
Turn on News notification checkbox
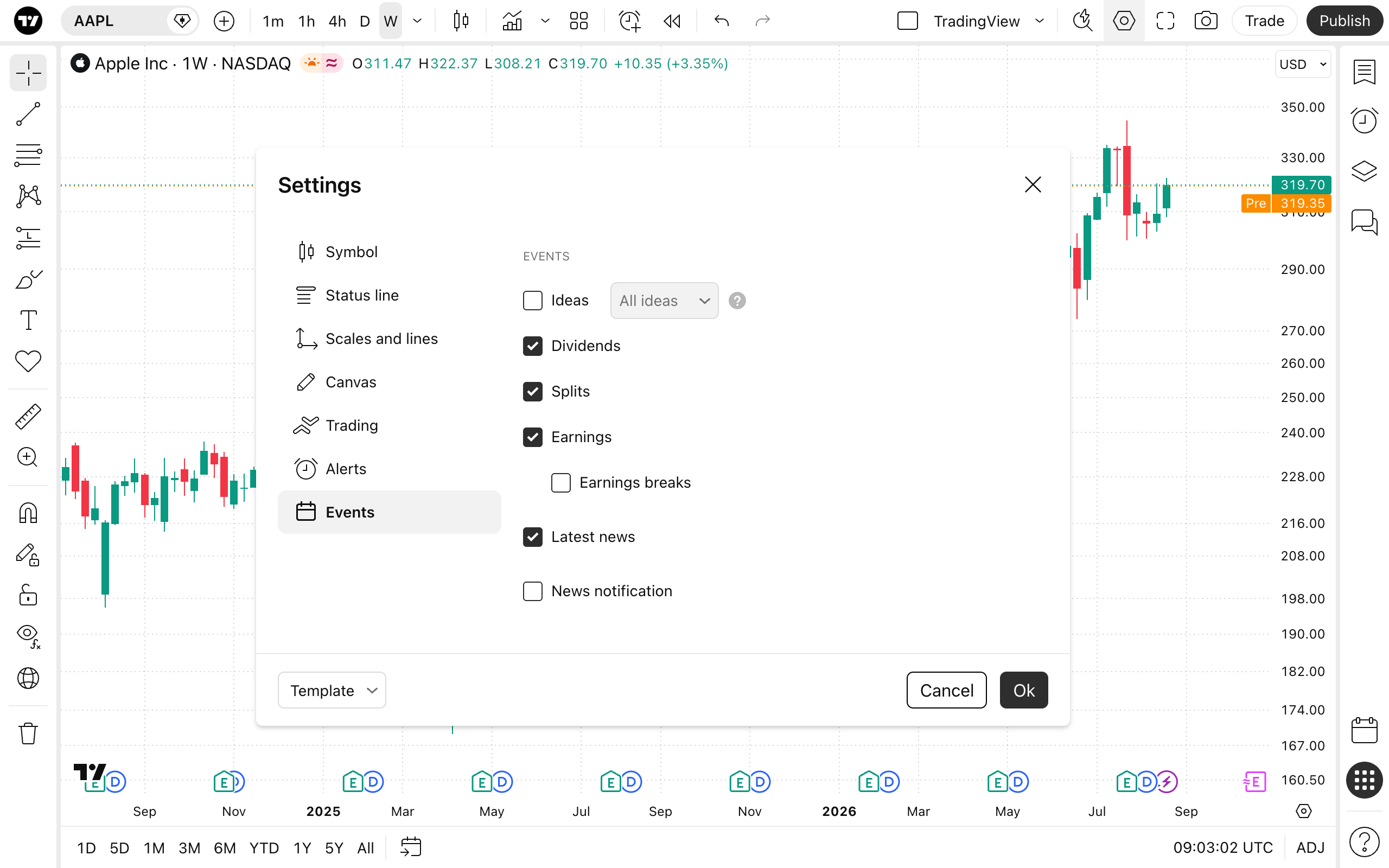click(533, 591)
